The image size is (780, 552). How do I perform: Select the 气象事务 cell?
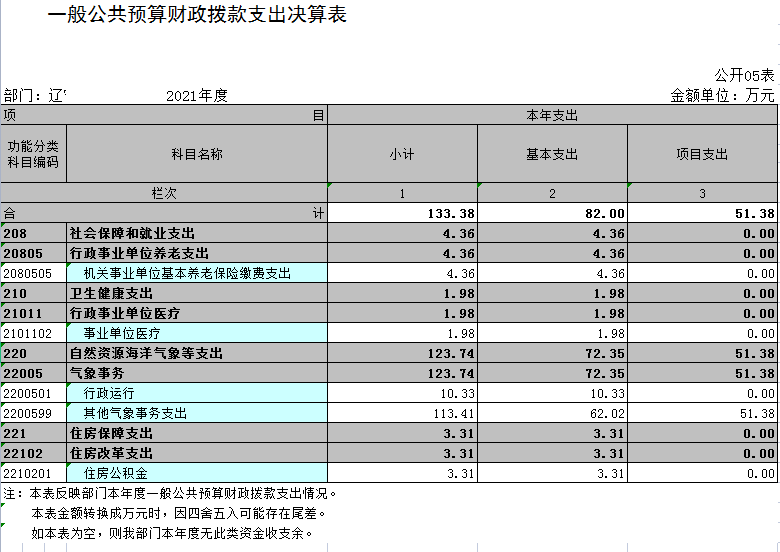click(x=197, y=373)
